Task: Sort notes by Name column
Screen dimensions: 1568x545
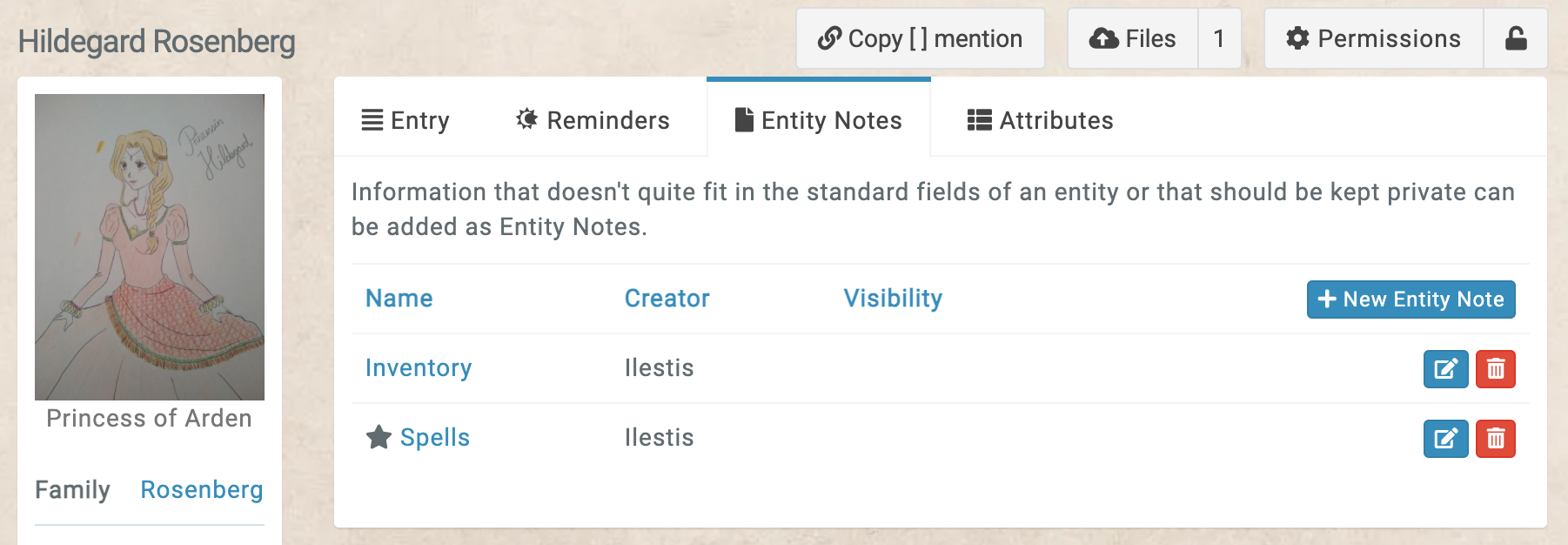Action: pos(399,299)
